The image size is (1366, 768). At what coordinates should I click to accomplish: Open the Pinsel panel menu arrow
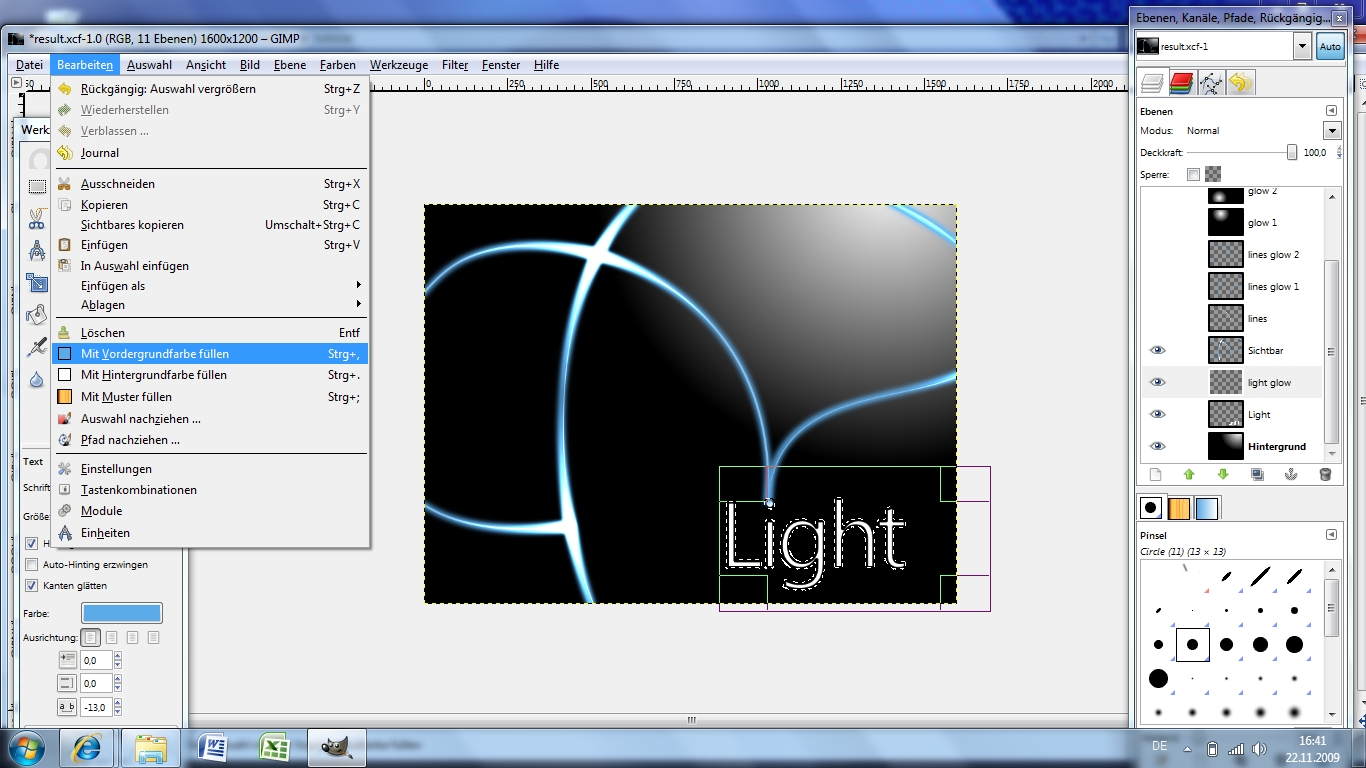pos(1331,535)
